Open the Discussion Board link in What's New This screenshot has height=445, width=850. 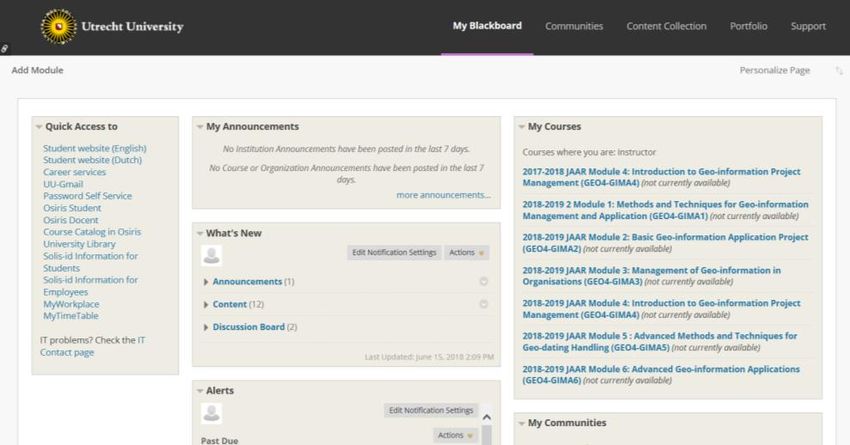(248, 327)
